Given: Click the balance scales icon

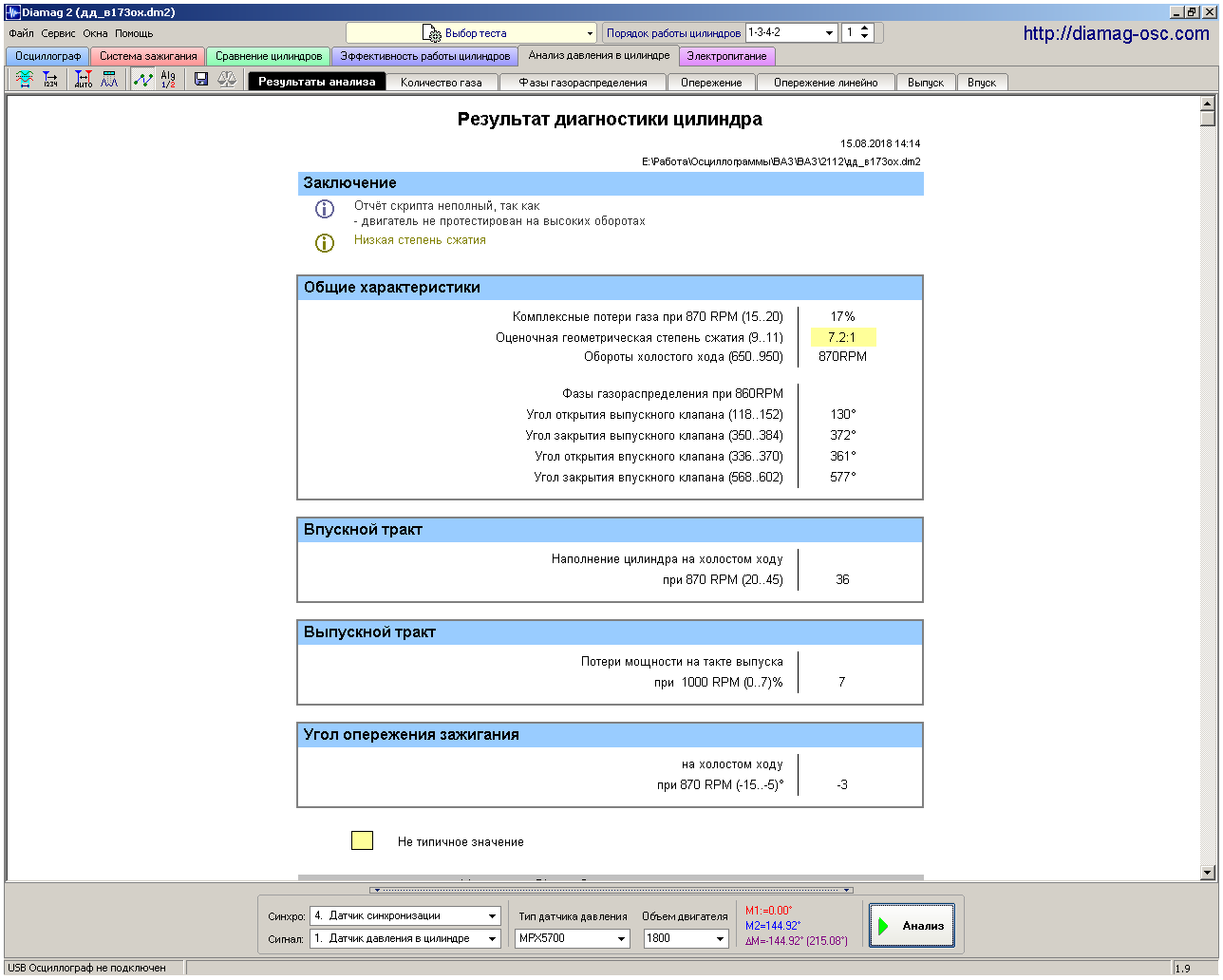Looking at the screenshot, I should pyautogui.click(x=227, y=80).
